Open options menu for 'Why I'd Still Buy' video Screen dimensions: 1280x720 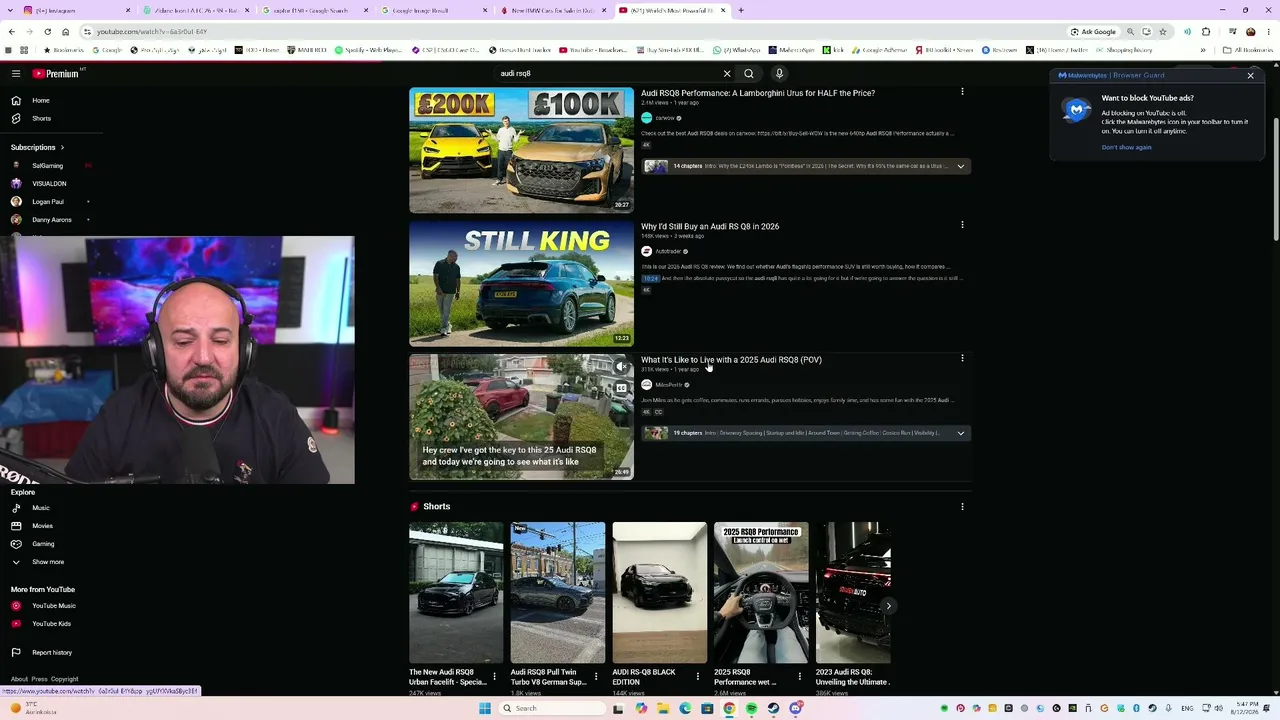[962, 225]
